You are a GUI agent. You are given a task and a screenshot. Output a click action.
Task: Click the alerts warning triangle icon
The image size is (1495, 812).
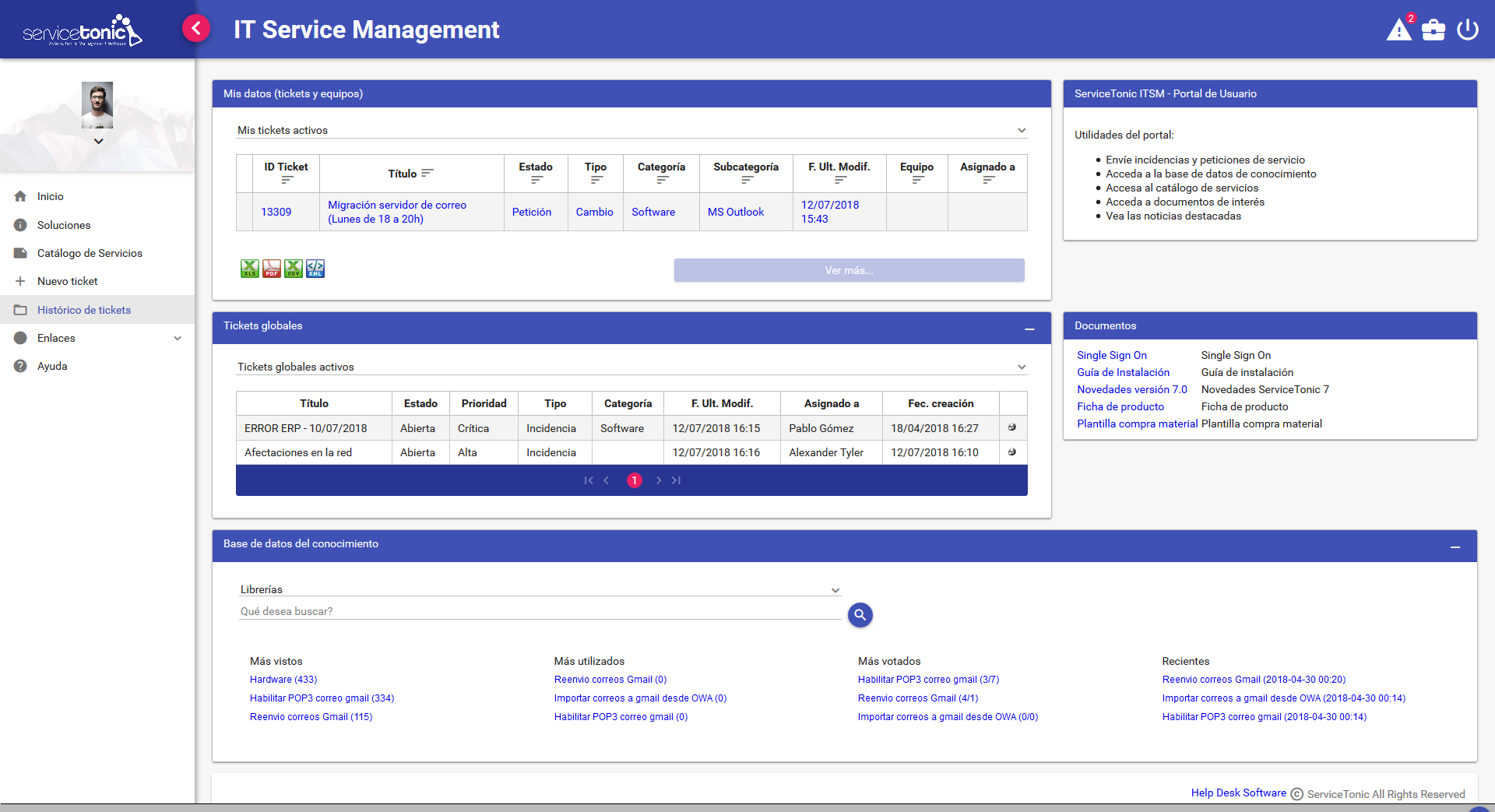1399,30
